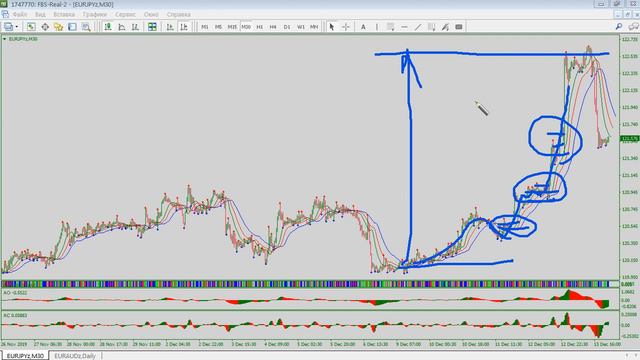Open the search magnifier icon at toolbar right

pyautogui.click(x=619, y=27)
